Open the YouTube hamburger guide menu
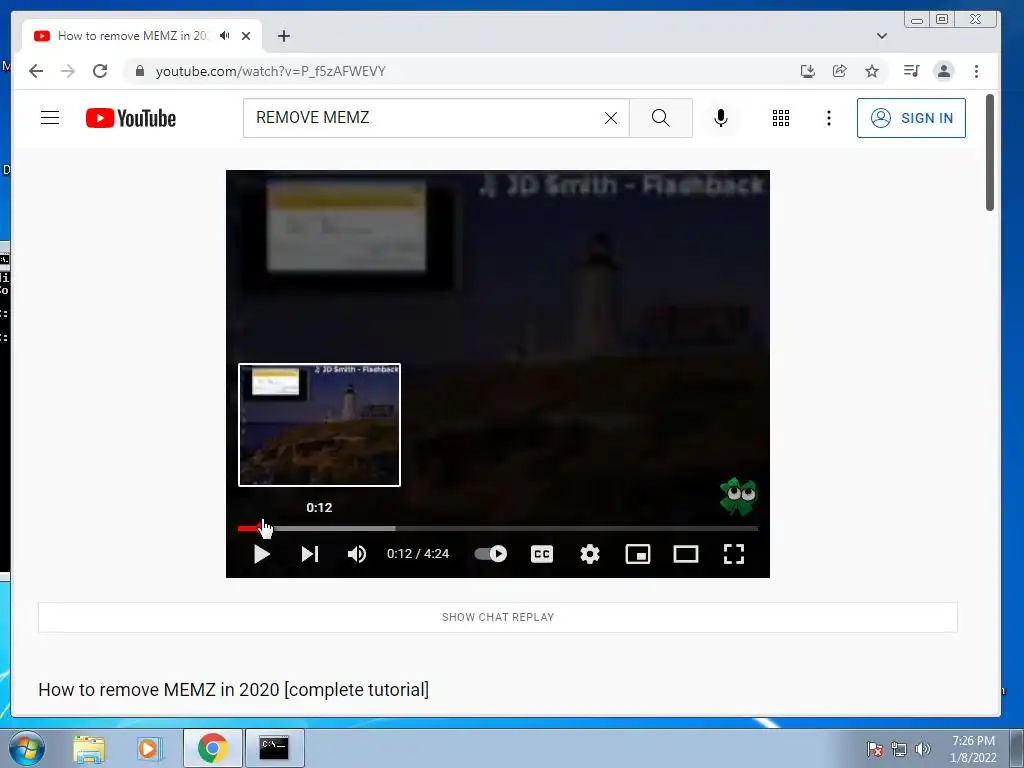1024x768 pixels. (50, 118)
